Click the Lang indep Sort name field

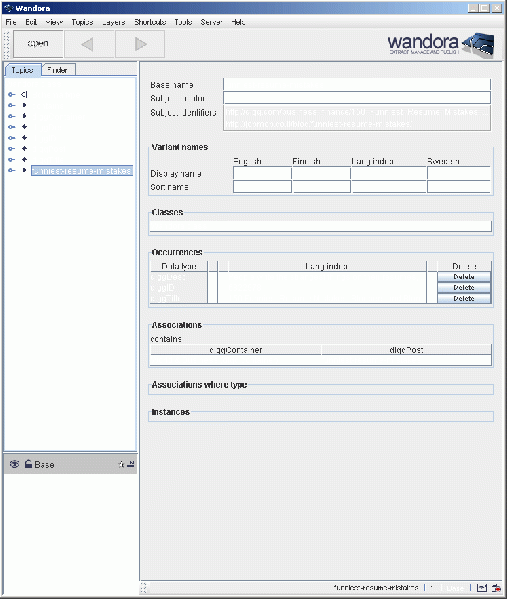389,187
